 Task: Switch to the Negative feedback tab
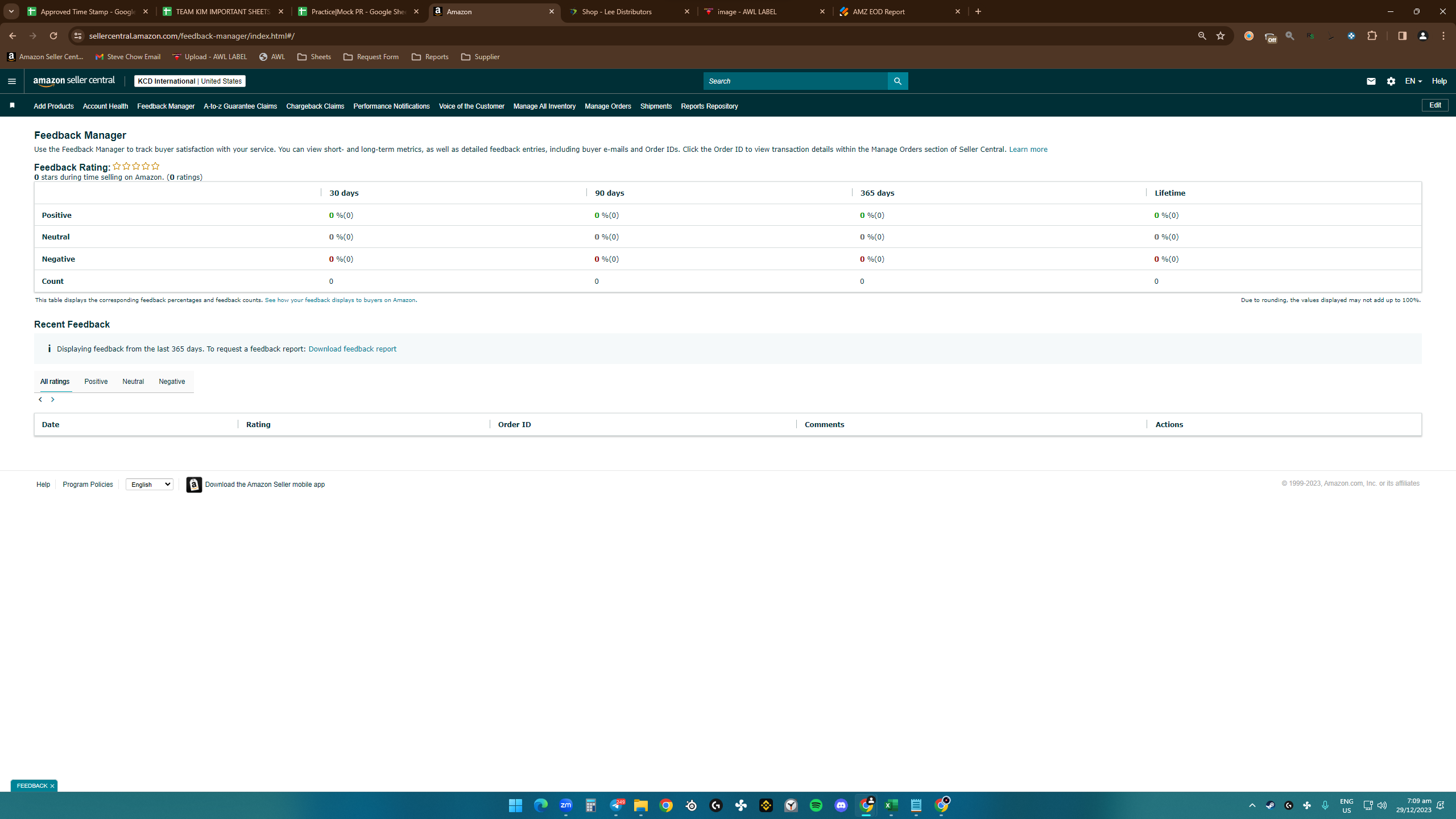point(172,382)
